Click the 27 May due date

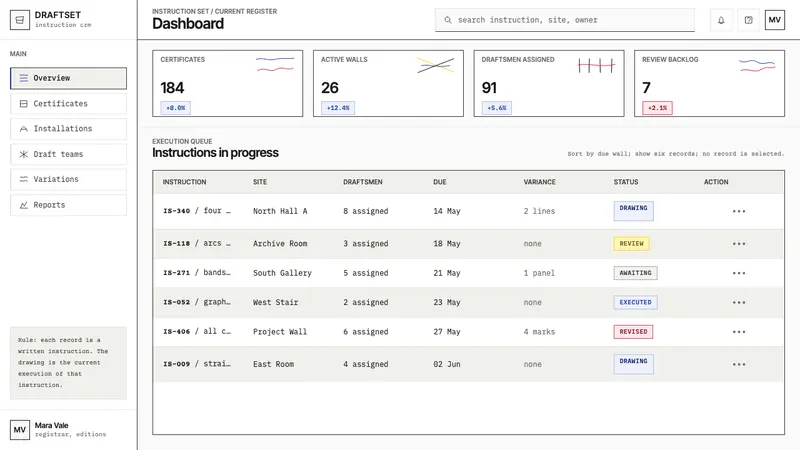pyautogui.click(x=446, y=332)
